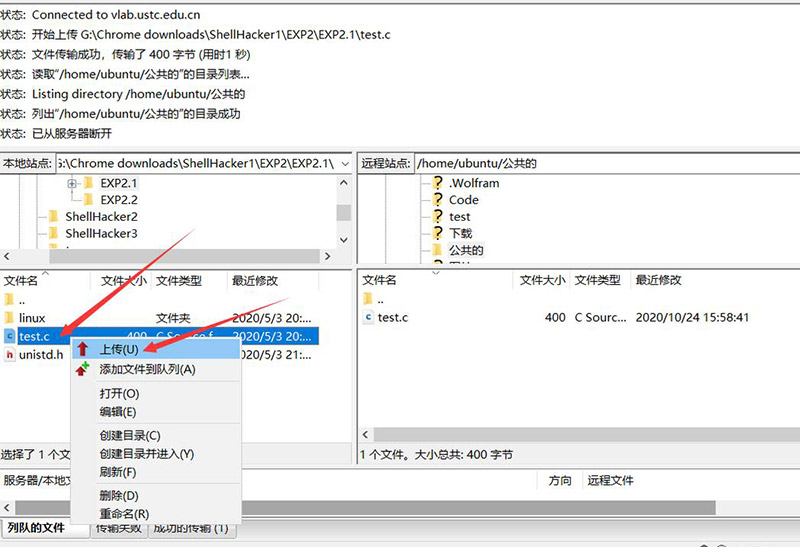Select 下载 folder in remote tree
Viewport: 800px width, 547px height.
(x=460, y=234)
